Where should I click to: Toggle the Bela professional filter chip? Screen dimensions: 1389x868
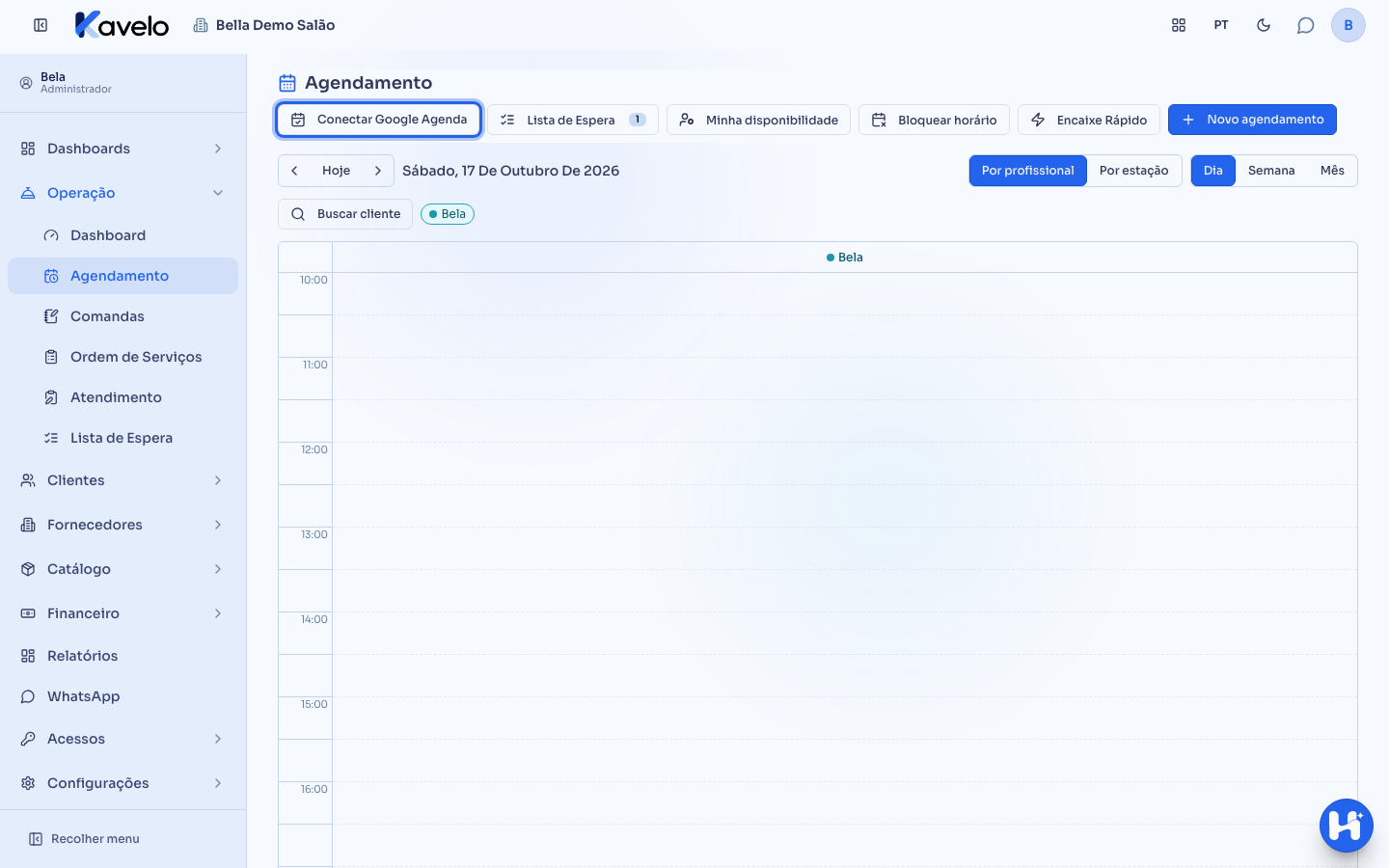point(448,214)
